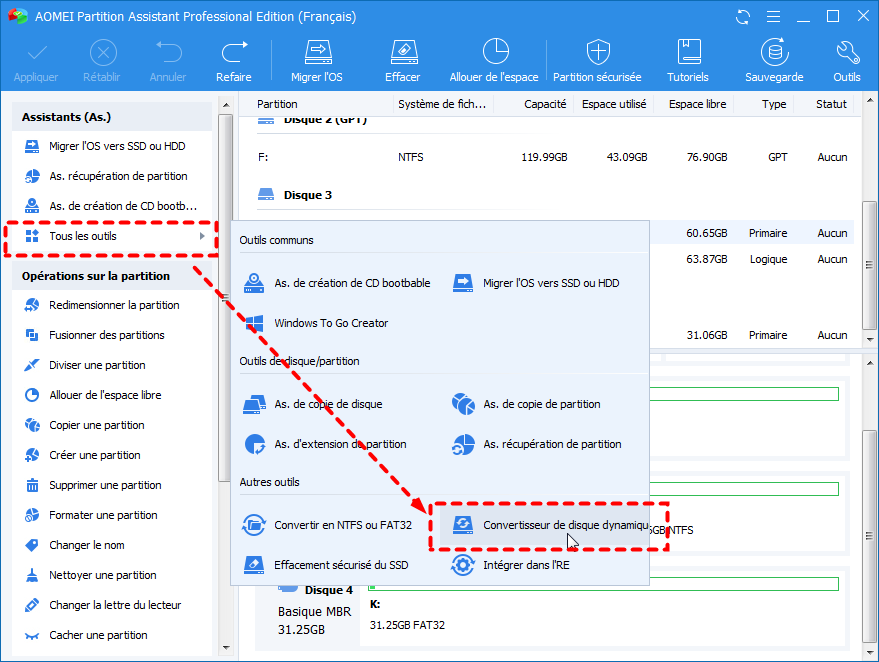Select the Disque 3 entry in list
Screen dimensions: 879x662
click(x=308, y=195)
